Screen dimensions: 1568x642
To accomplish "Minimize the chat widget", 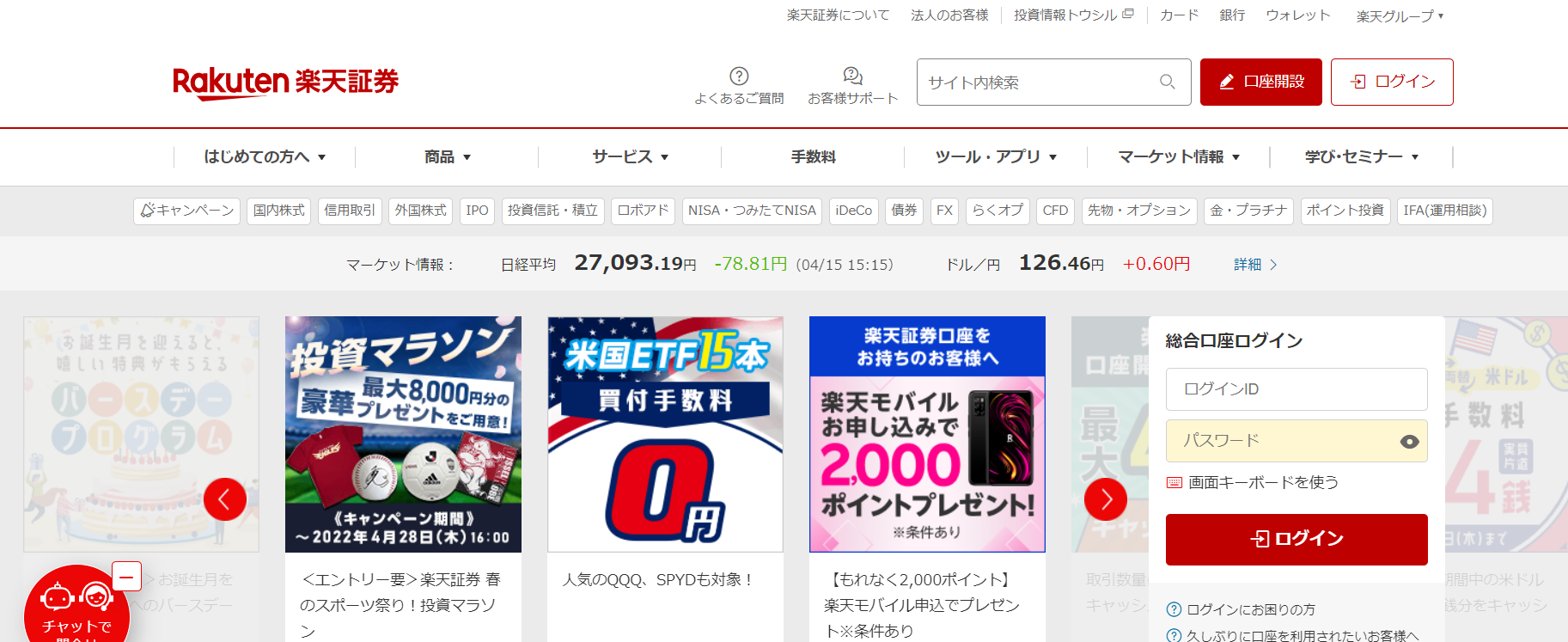I will point(126,577).
